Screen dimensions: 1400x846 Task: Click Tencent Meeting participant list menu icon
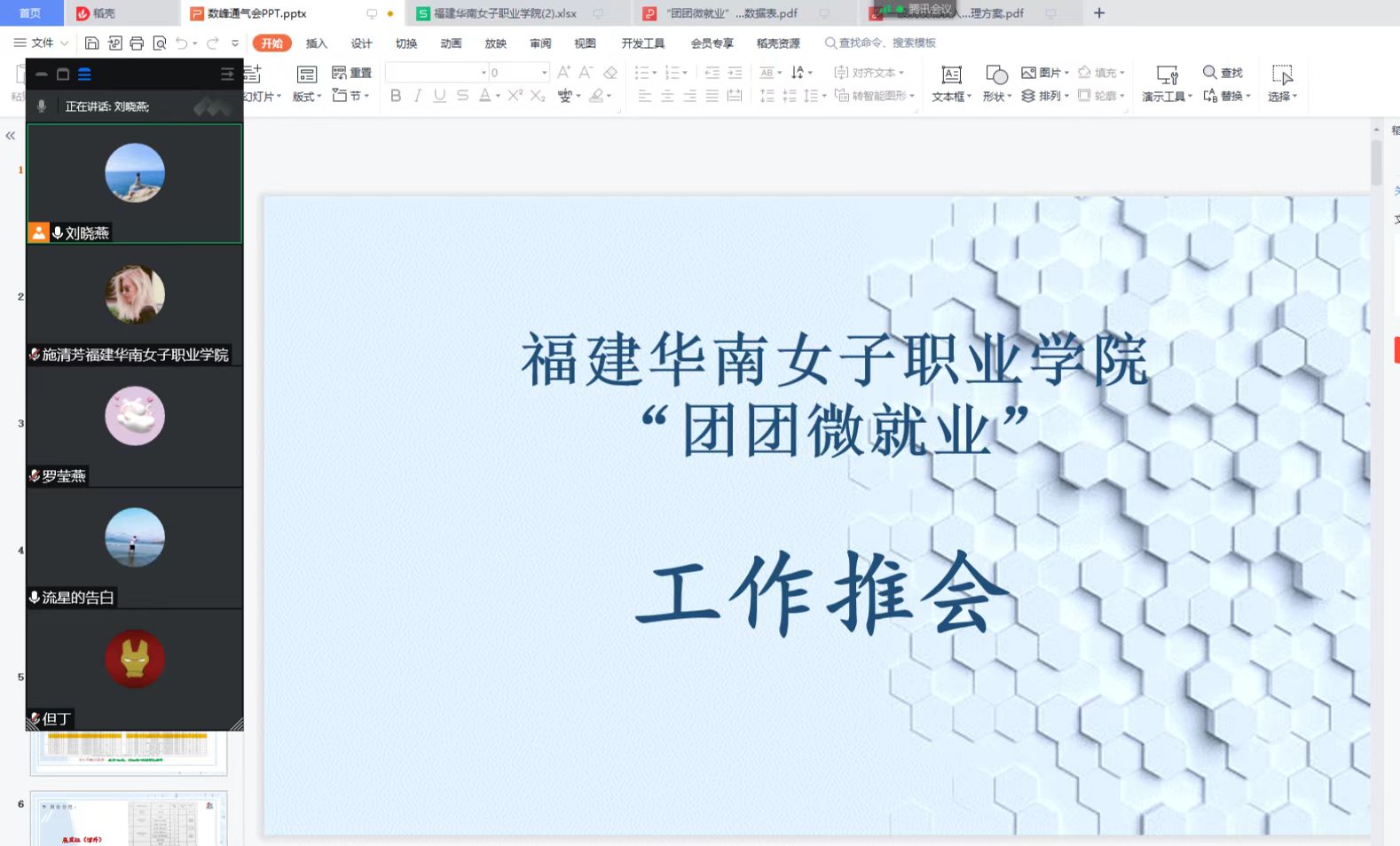coord(227,74)
